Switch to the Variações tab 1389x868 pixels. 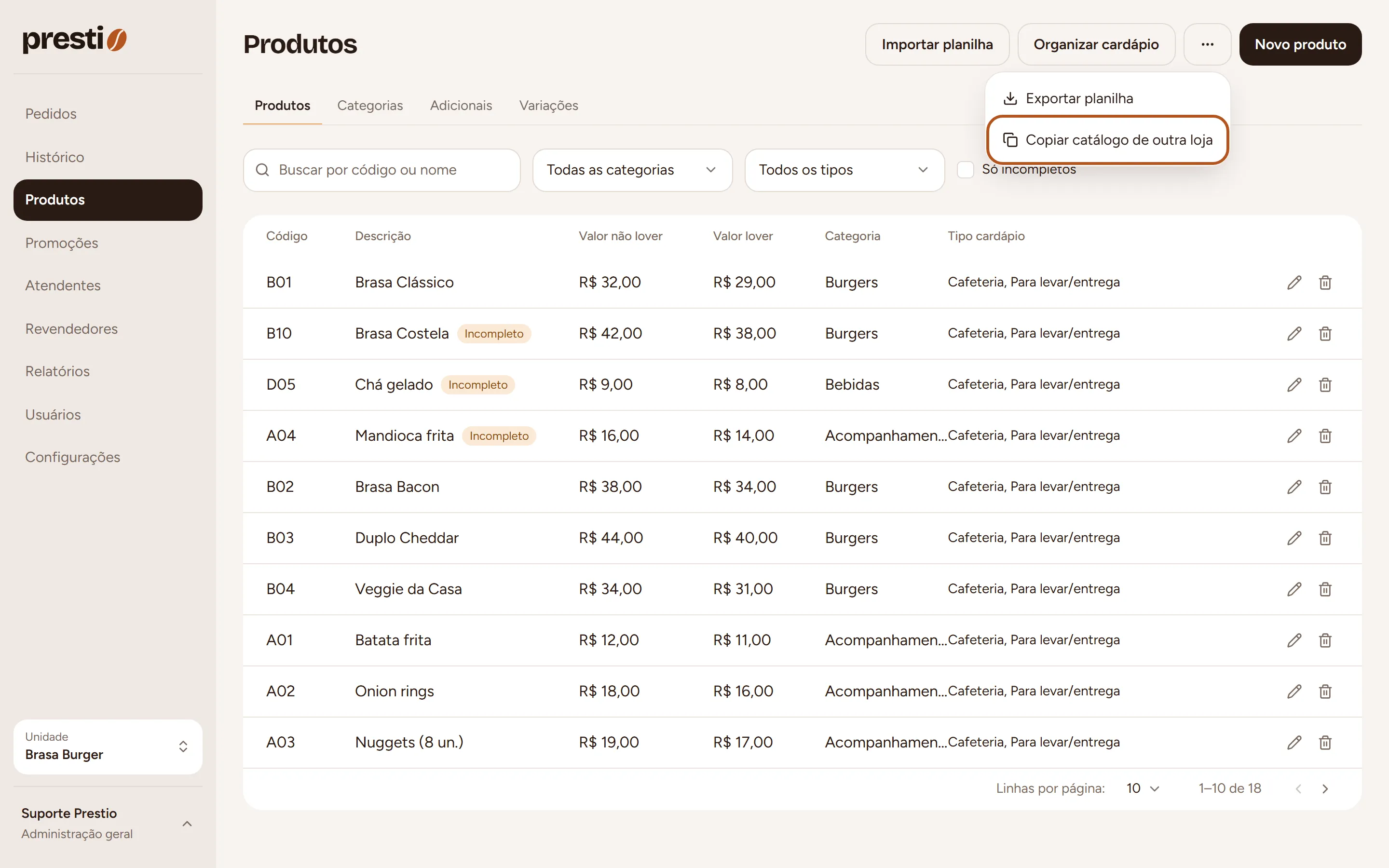point(548,106)
